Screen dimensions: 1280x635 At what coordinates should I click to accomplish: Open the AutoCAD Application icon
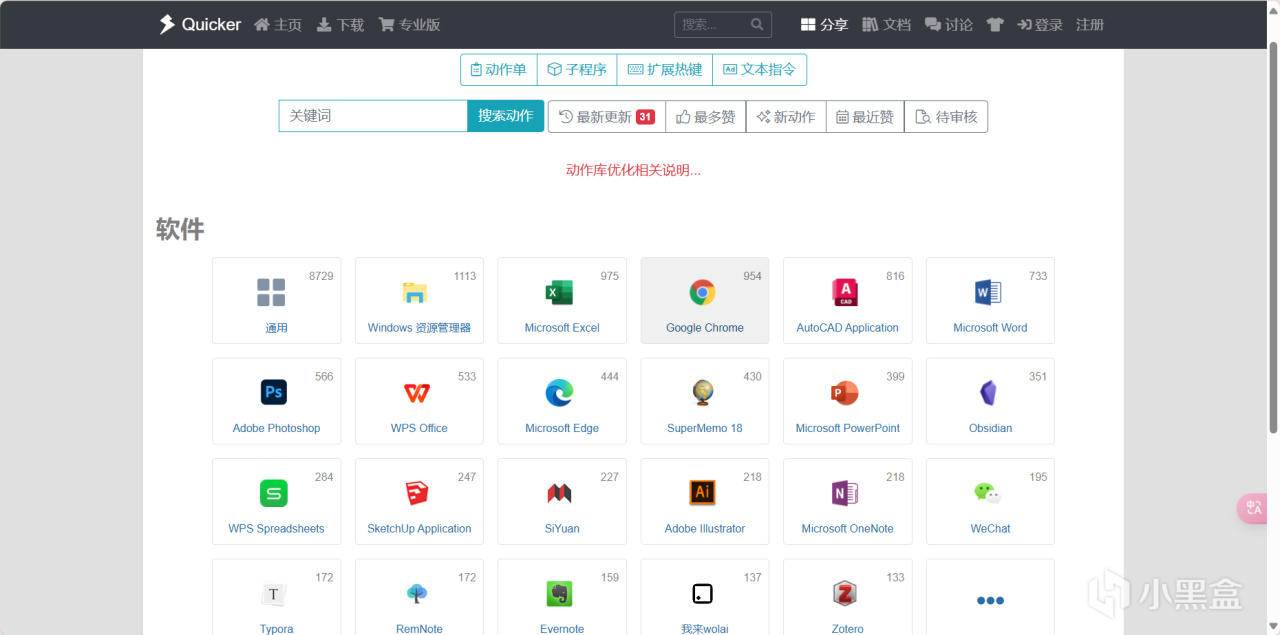[845, 292]
